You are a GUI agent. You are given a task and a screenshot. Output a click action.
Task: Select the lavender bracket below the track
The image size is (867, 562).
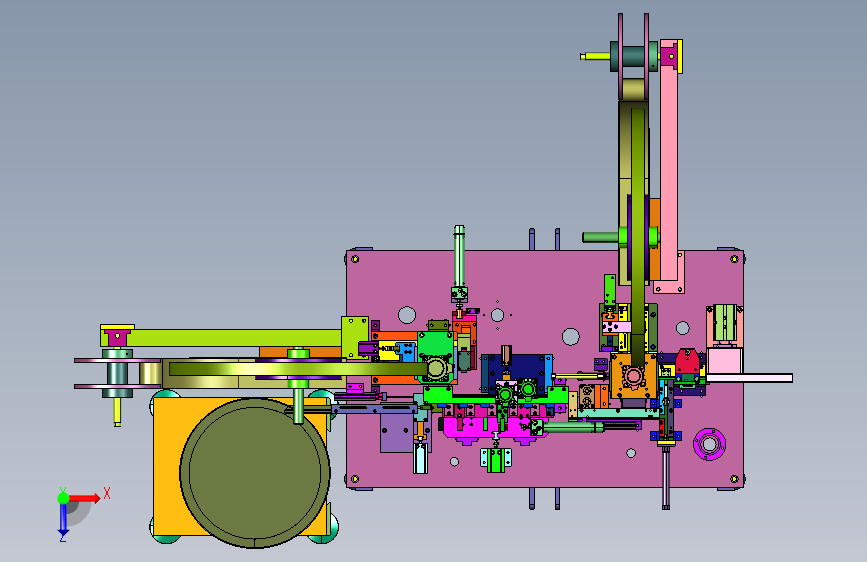pos(396,433)
